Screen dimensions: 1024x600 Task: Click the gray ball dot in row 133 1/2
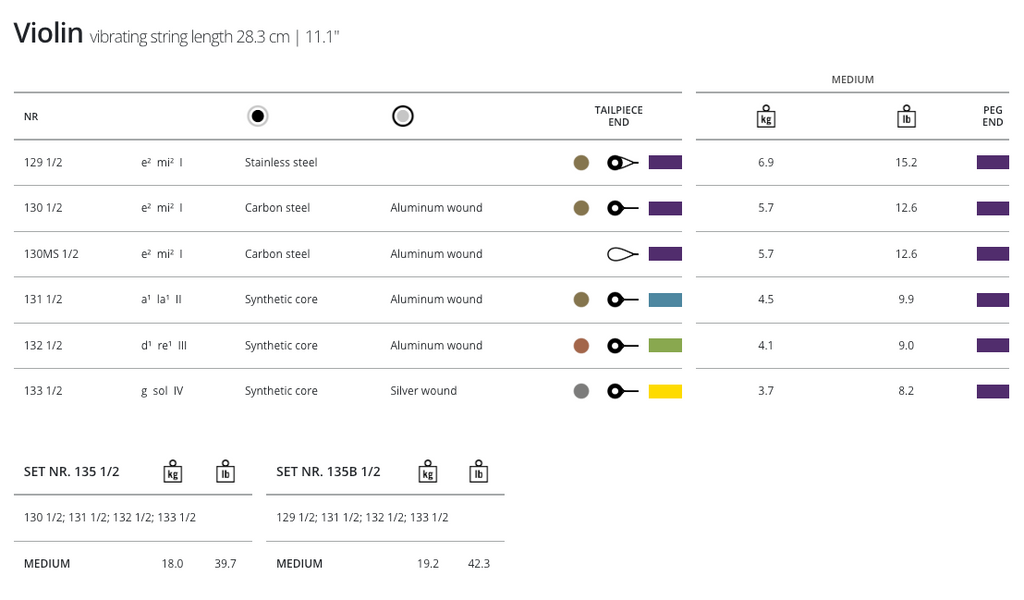pyautogui.click(x=581, y=391)
